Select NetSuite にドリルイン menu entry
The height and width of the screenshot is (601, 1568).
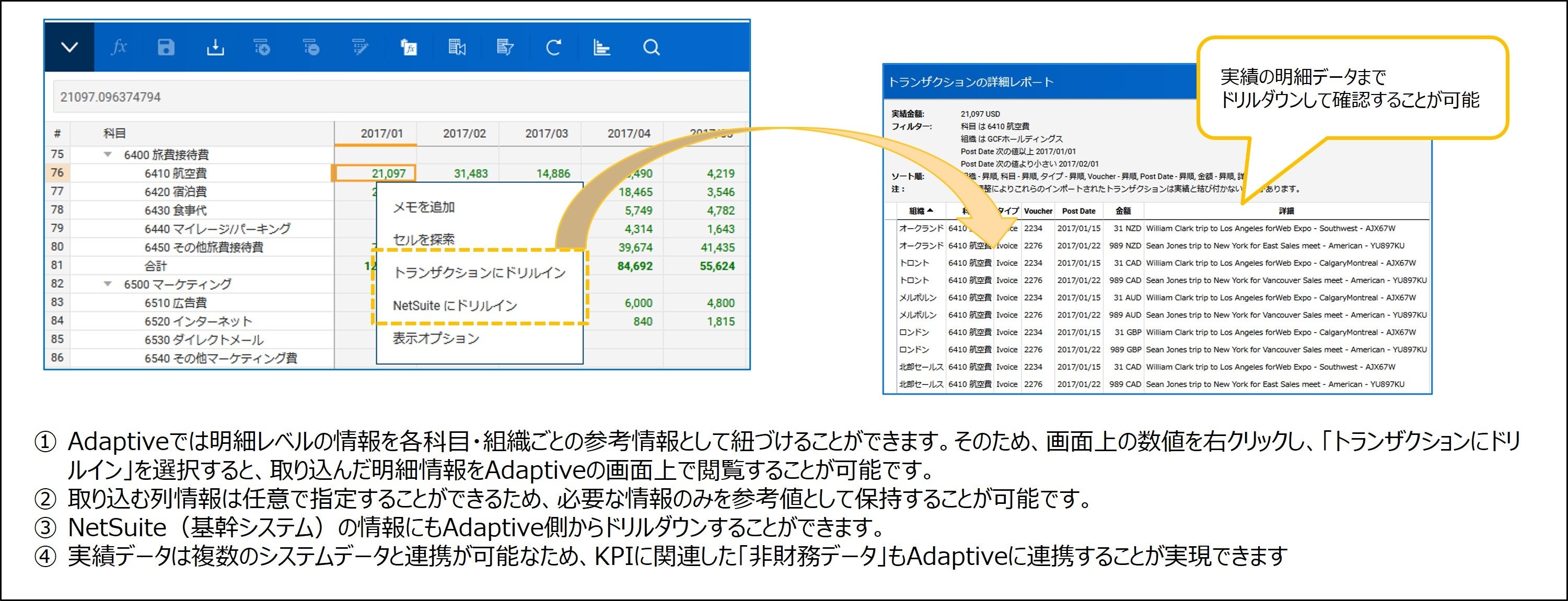point(455,305)
